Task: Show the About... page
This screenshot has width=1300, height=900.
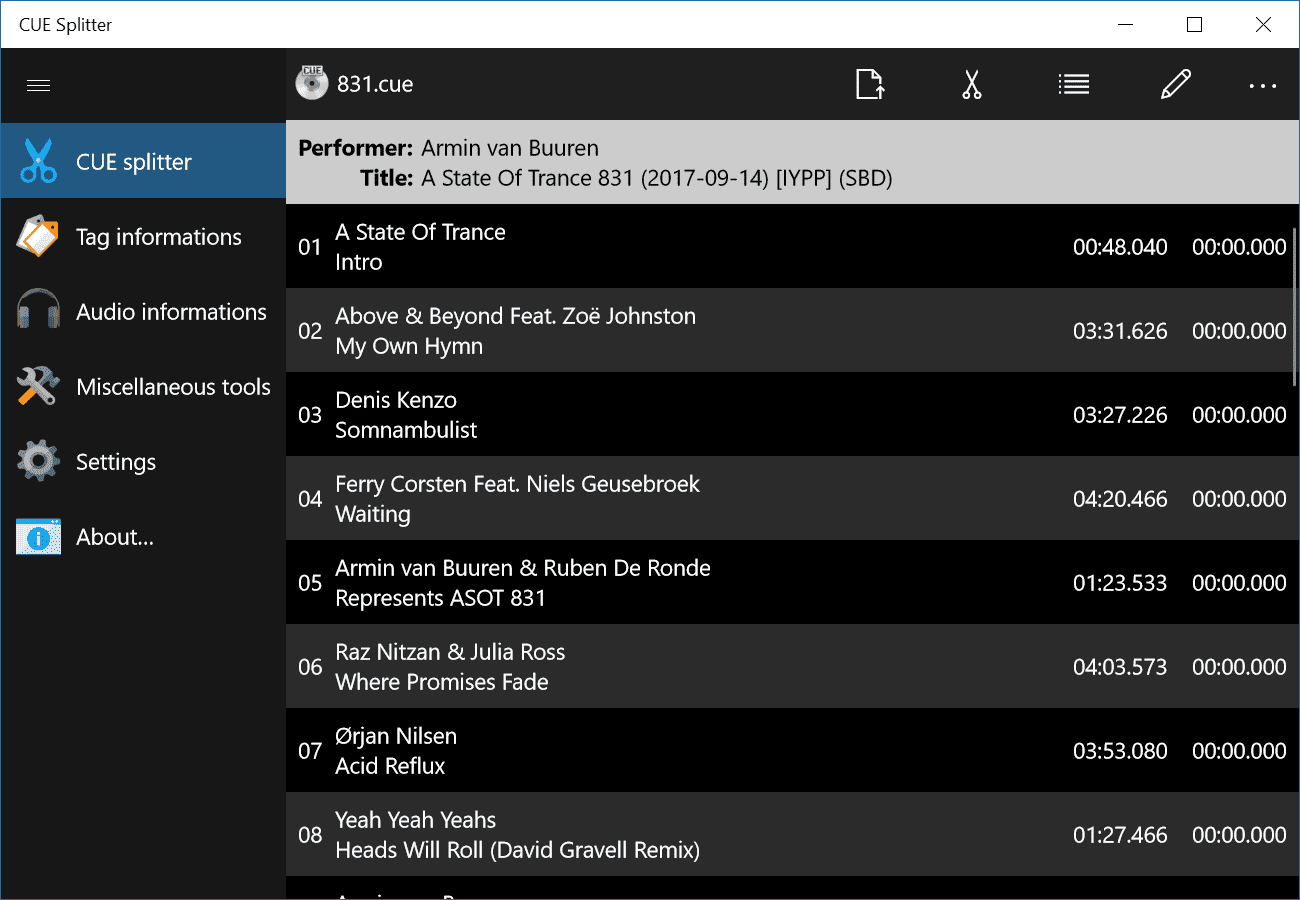Action: tap(143, 537)
